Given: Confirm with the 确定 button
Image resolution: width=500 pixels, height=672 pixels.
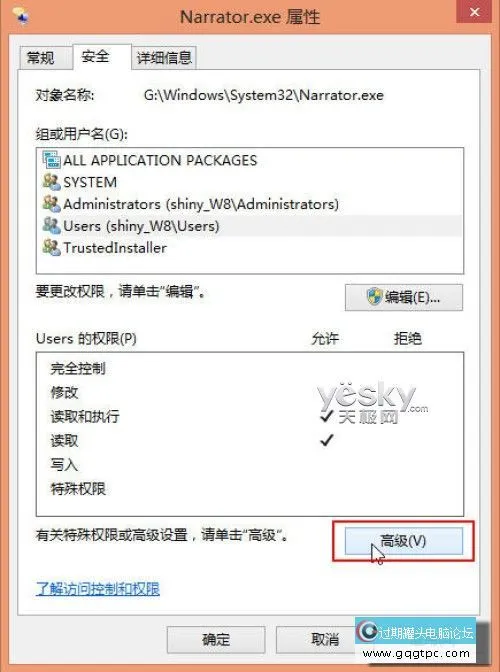Looking at the screenshot, I should click(216, 639).
